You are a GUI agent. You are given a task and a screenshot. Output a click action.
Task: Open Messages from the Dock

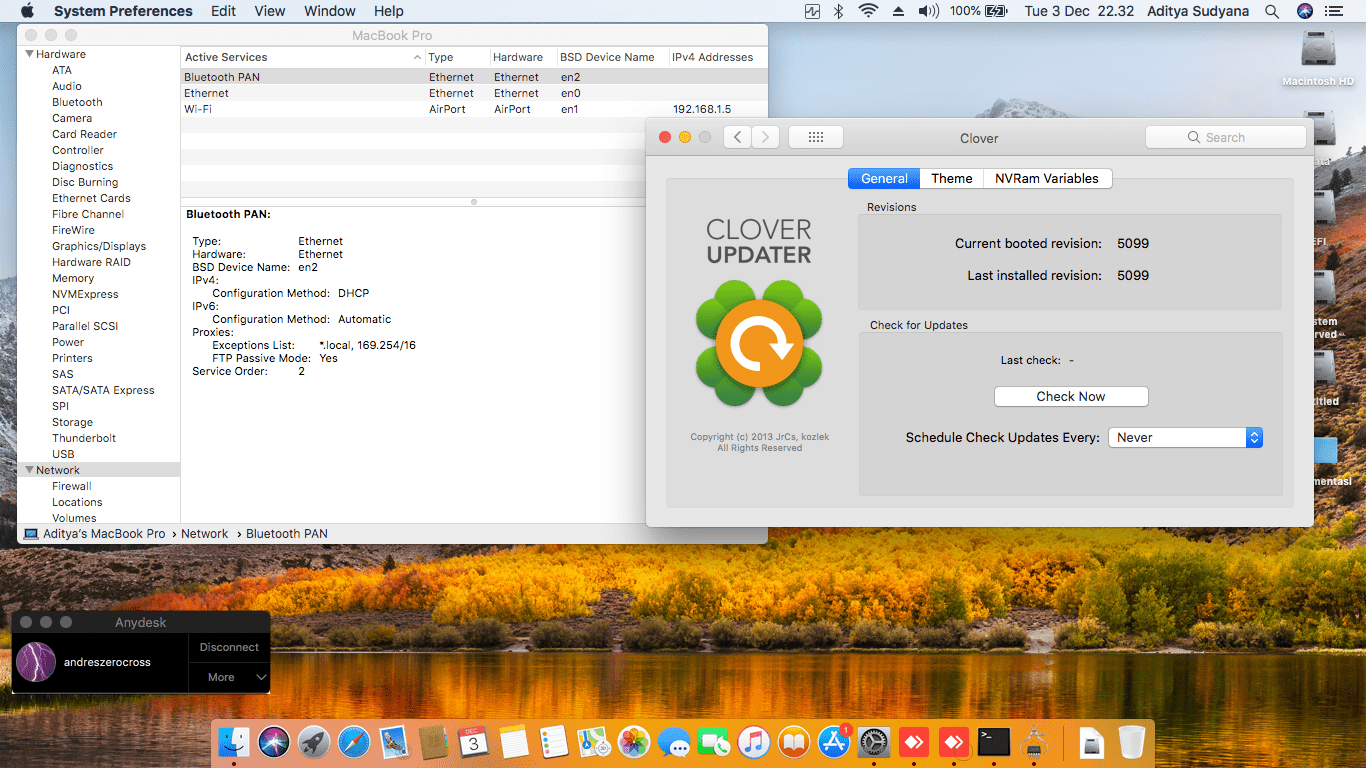(x=674, y=742)
